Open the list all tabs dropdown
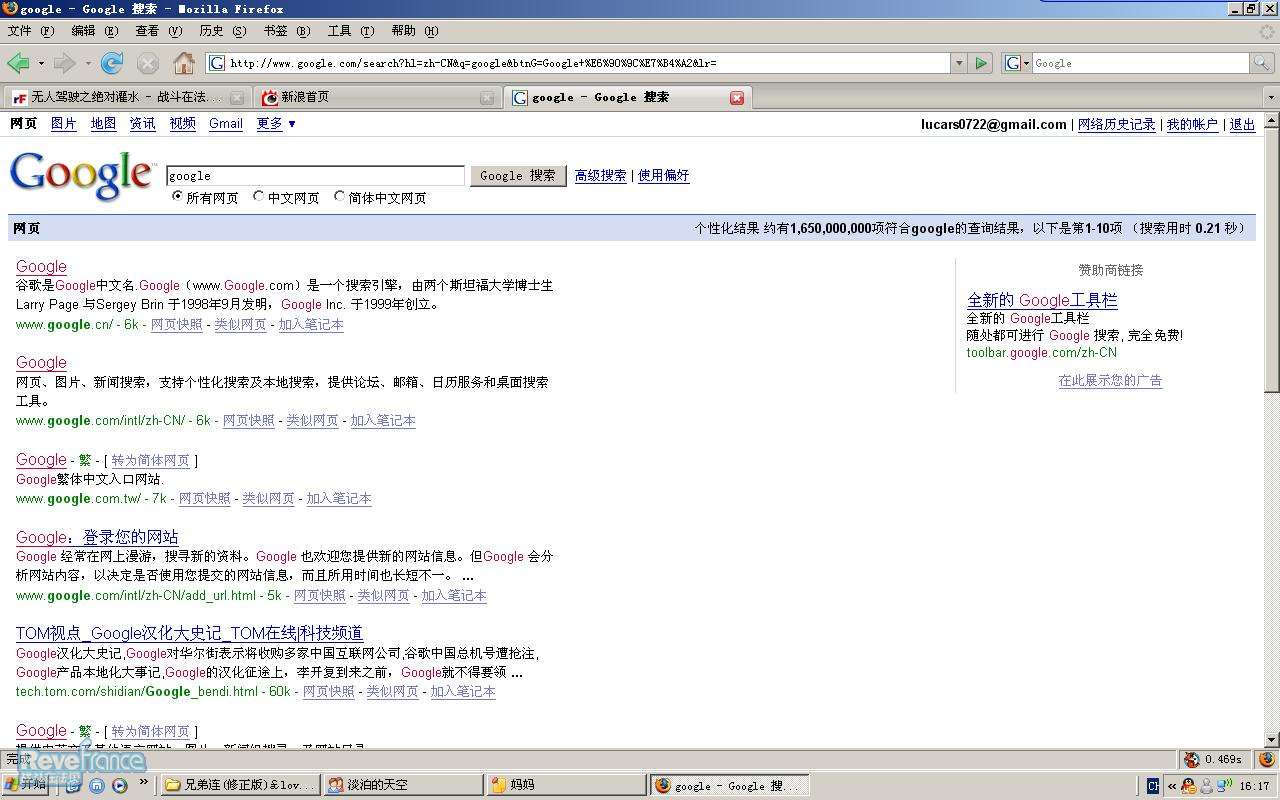Screen dimensions: 1280x800 click(x=1271, y=98)
